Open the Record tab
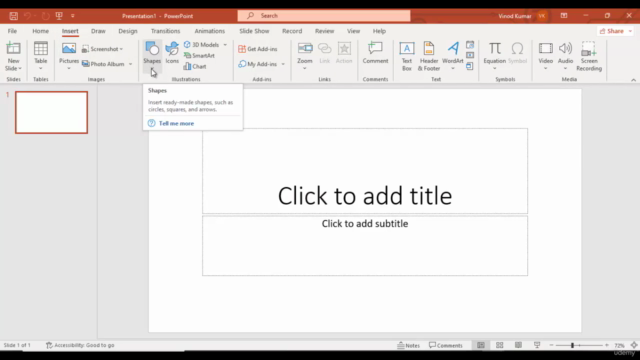640x360 pixels. click(292, 31)
